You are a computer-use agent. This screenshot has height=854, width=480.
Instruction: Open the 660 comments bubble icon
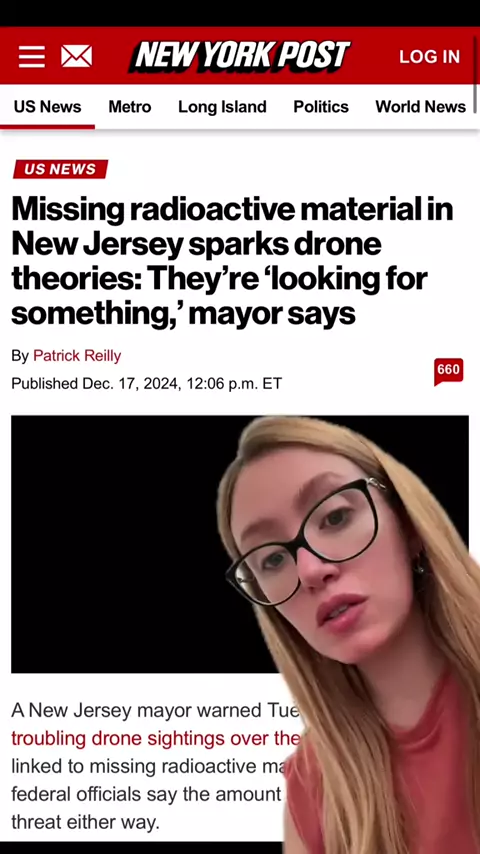[448, 371]
